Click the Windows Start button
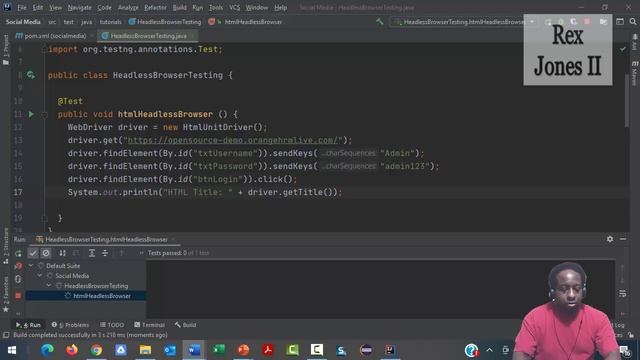 pos(12,350)
